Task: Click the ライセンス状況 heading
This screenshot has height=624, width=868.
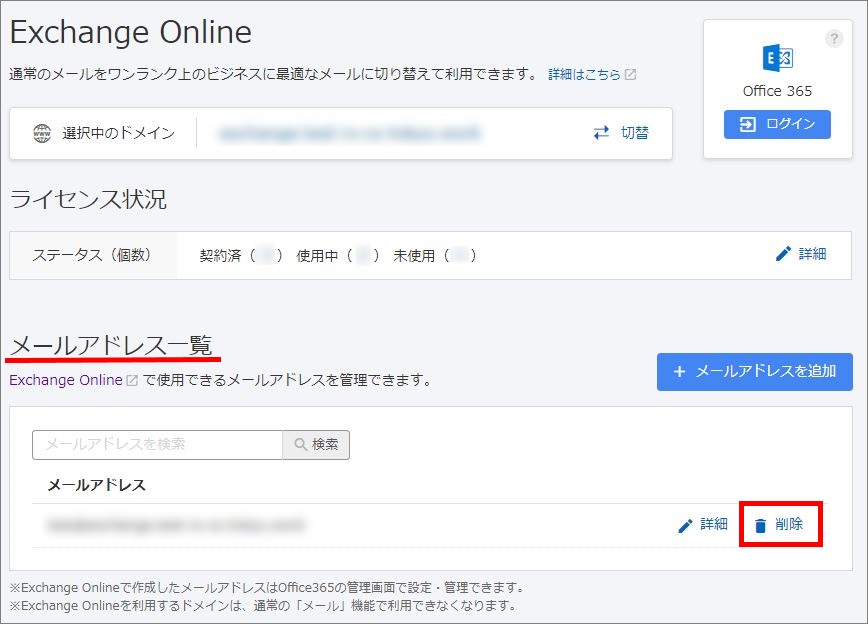Action: tap(88, 199)
